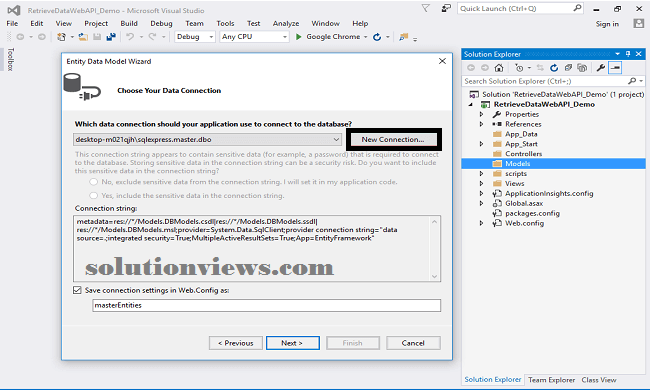
Task: Click the masterEntities name input field
Action: pyautogui.click(x=267, y=306)
